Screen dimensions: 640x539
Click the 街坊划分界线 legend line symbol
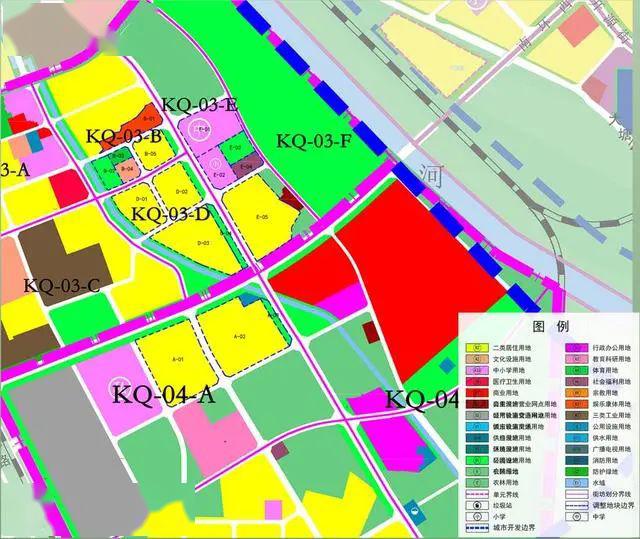[x=576, y=494]
